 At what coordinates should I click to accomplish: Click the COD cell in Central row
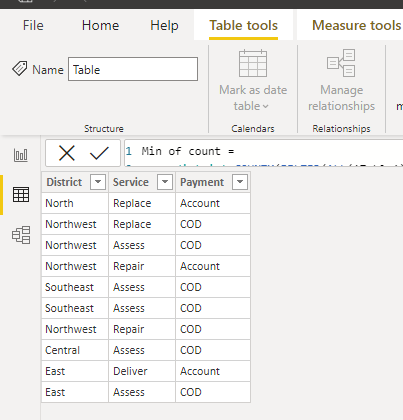click(213, 350)
